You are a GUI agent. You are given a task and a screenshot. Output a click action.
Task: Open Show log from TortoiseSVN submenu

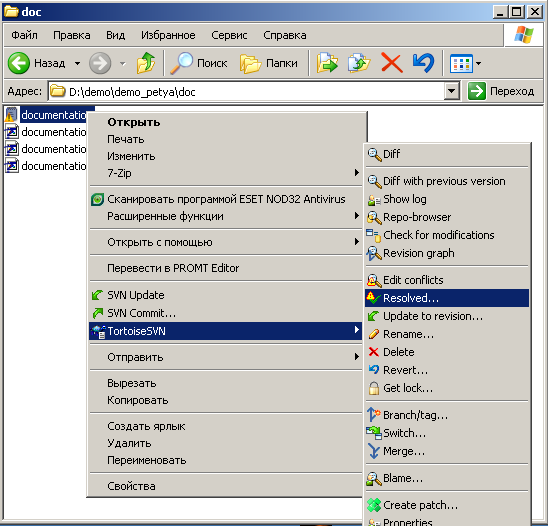(447, 199)
